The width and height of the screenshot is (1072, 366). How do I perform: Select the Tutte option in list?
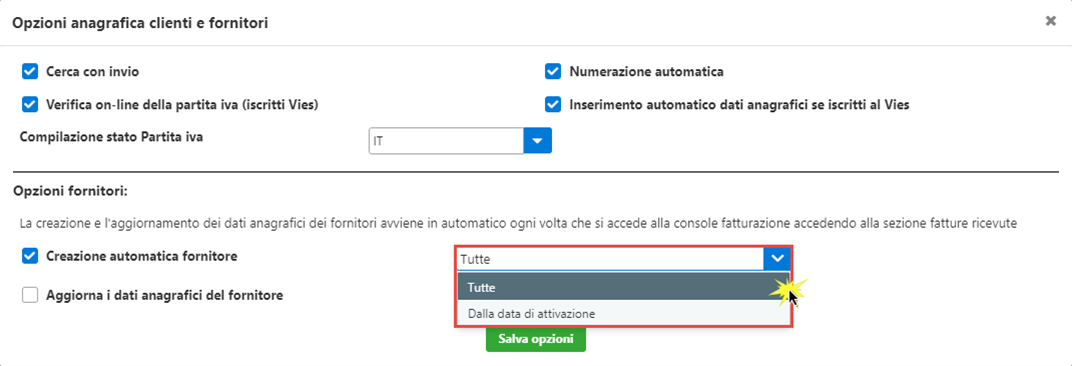(x=623, y=288)
